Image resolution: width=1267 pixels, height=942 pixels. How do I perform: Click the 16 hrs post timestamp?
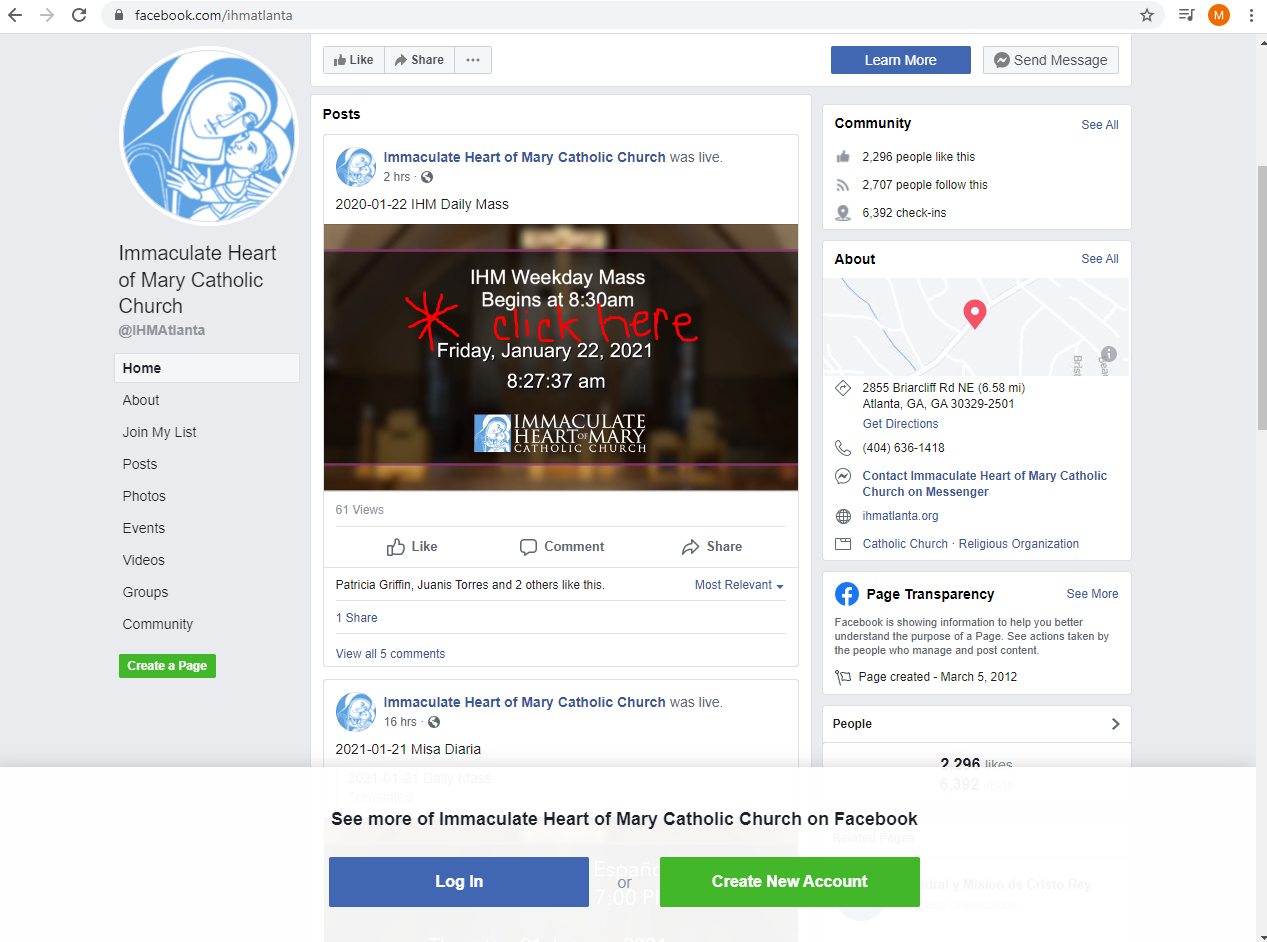coord(401,722)
